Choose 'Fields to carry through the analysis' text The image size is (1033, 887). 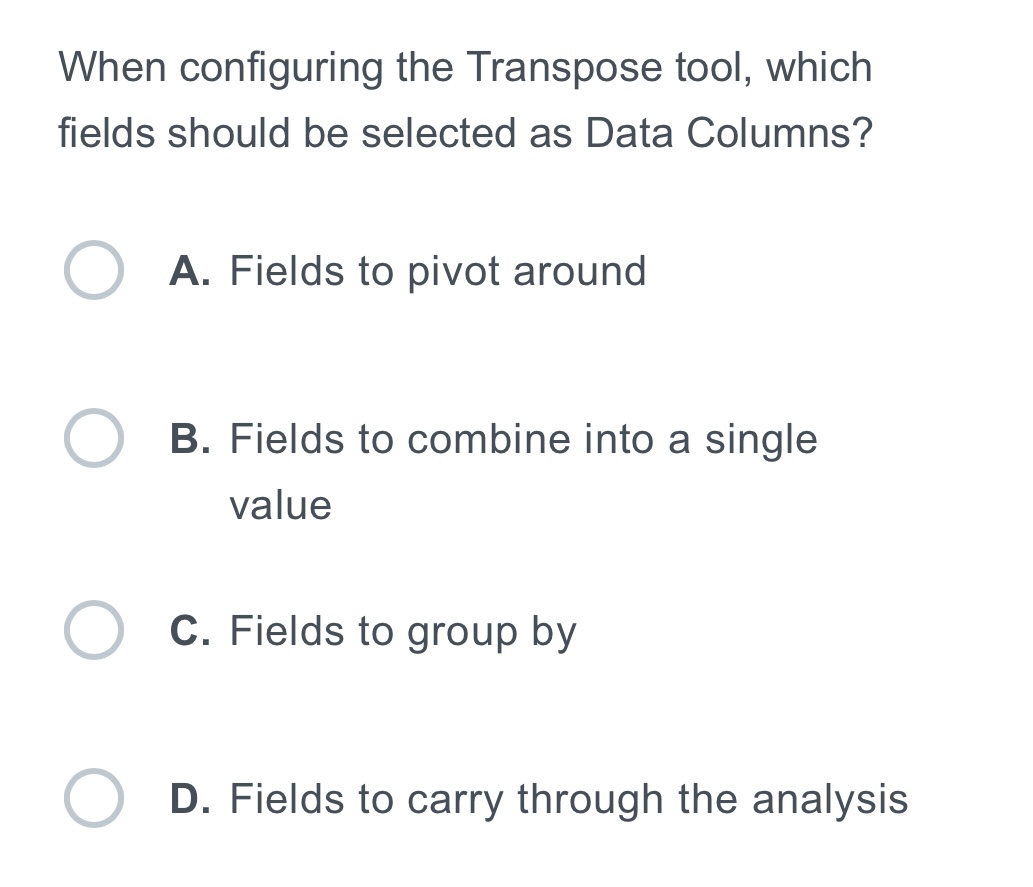(569, 799)
